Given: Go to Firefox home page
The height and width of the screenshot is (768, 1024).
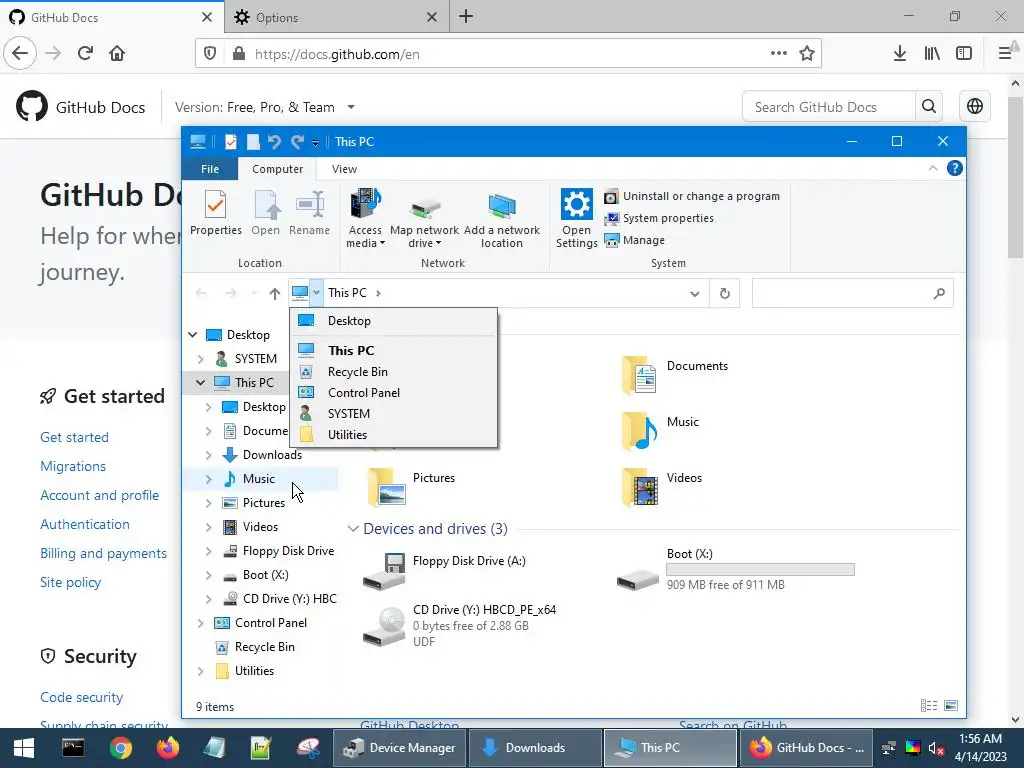Looking at the screenshot, I should click(x=117, y=54).
